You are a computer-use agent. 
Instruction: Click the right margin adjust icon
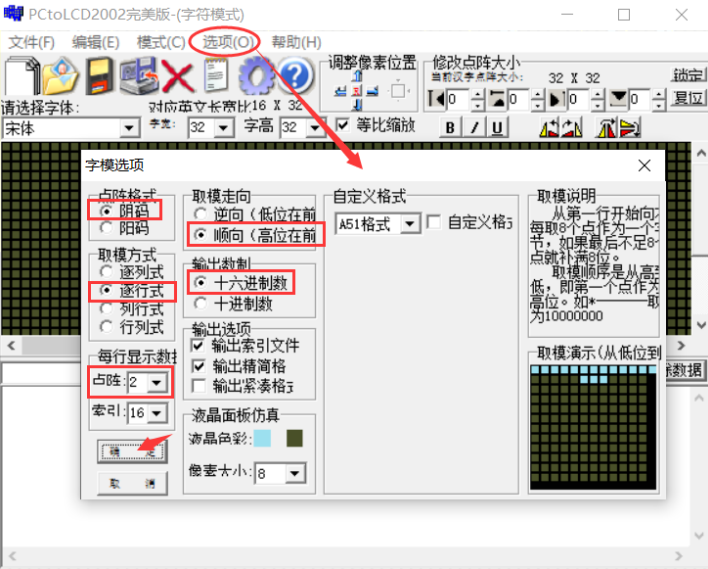tap(557, 98)
